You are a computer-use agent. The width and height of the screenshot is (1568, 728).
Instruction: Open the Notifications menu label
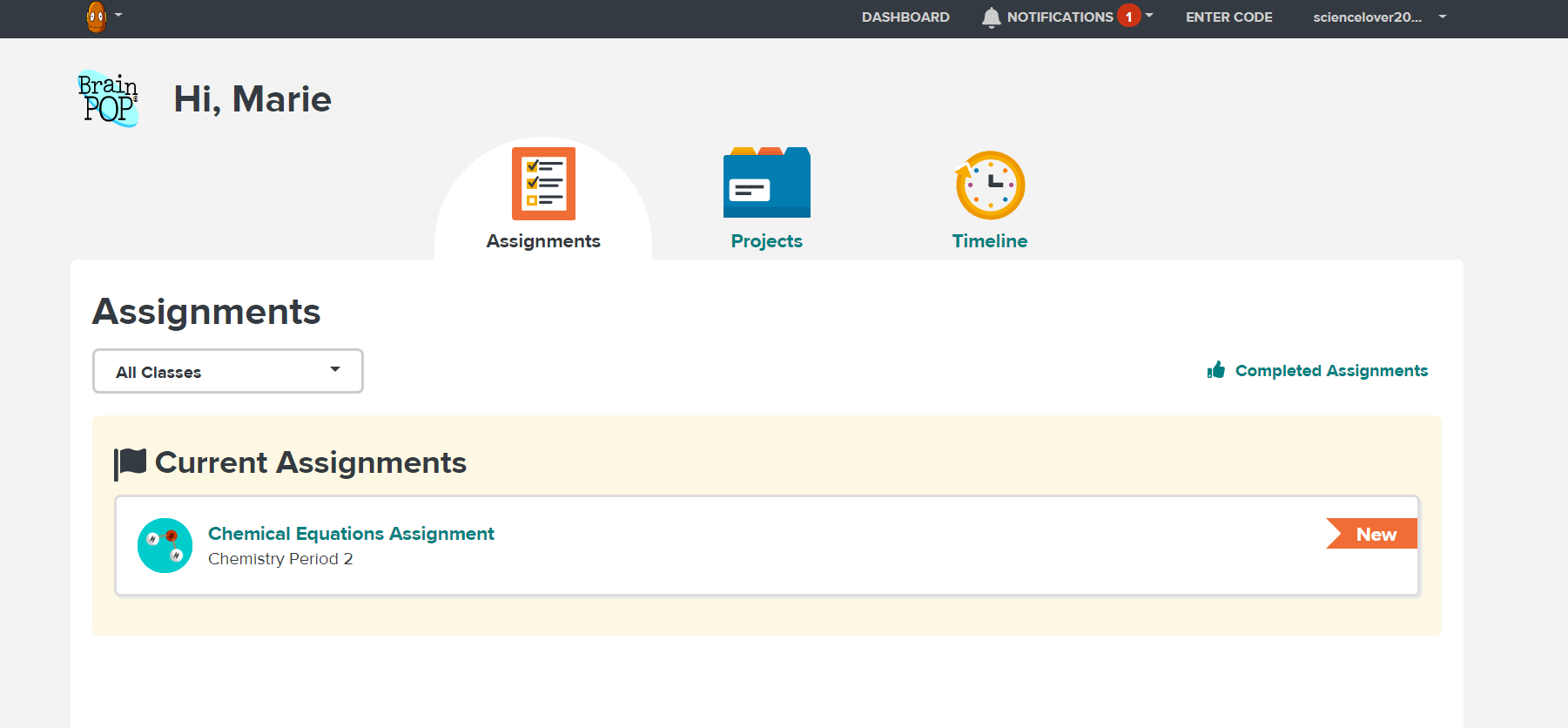tap(1060, 17)
